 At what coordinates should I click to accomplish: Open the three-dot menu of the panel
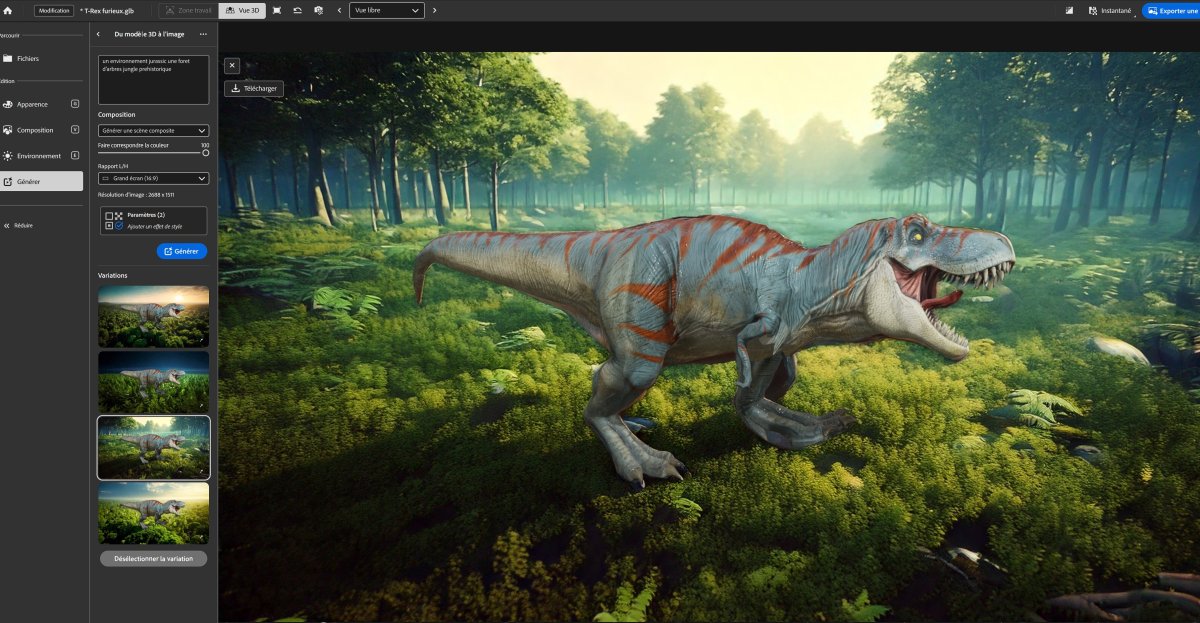(x=203, y=34)
